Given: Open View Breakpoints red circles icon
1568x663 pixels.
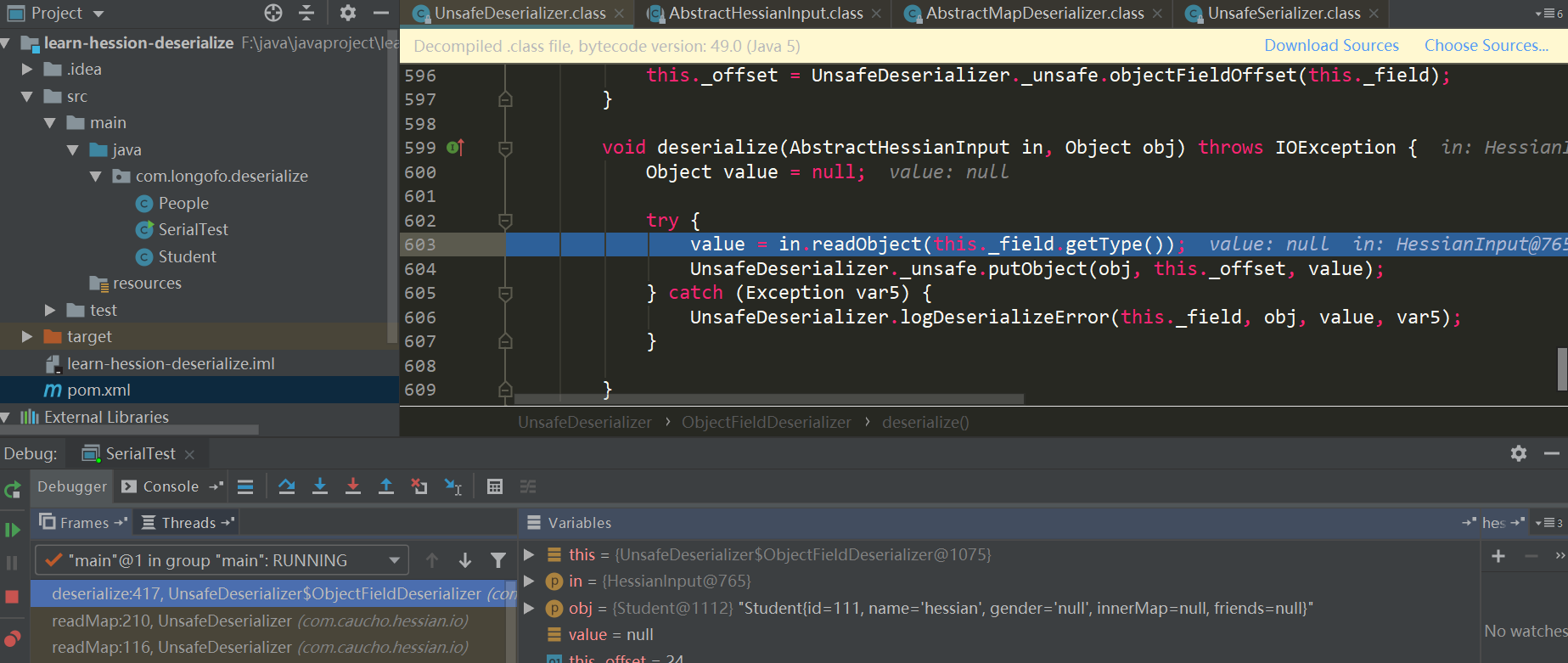Looking at the screenshot, I should 13,638.
